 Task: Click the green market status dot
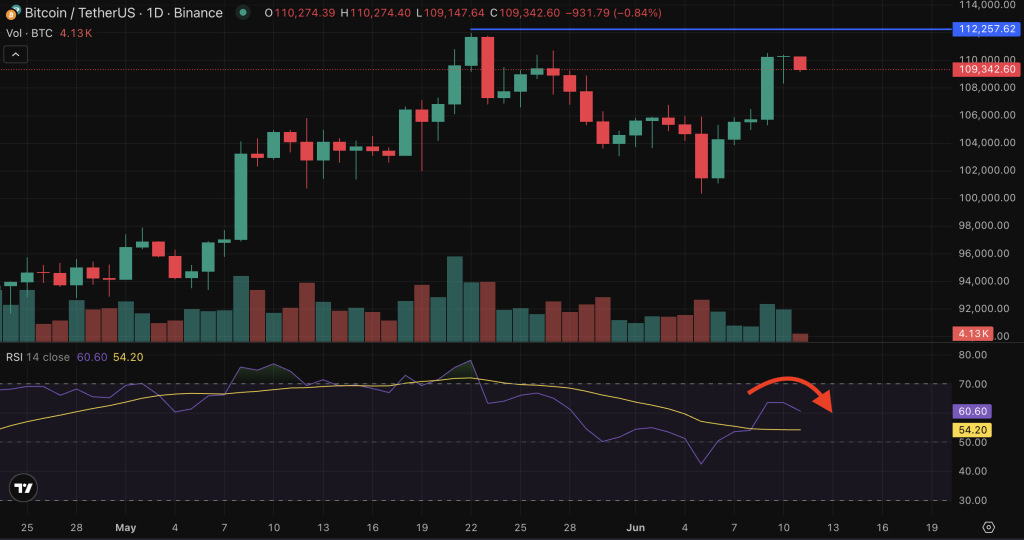[x=243, y=12]
